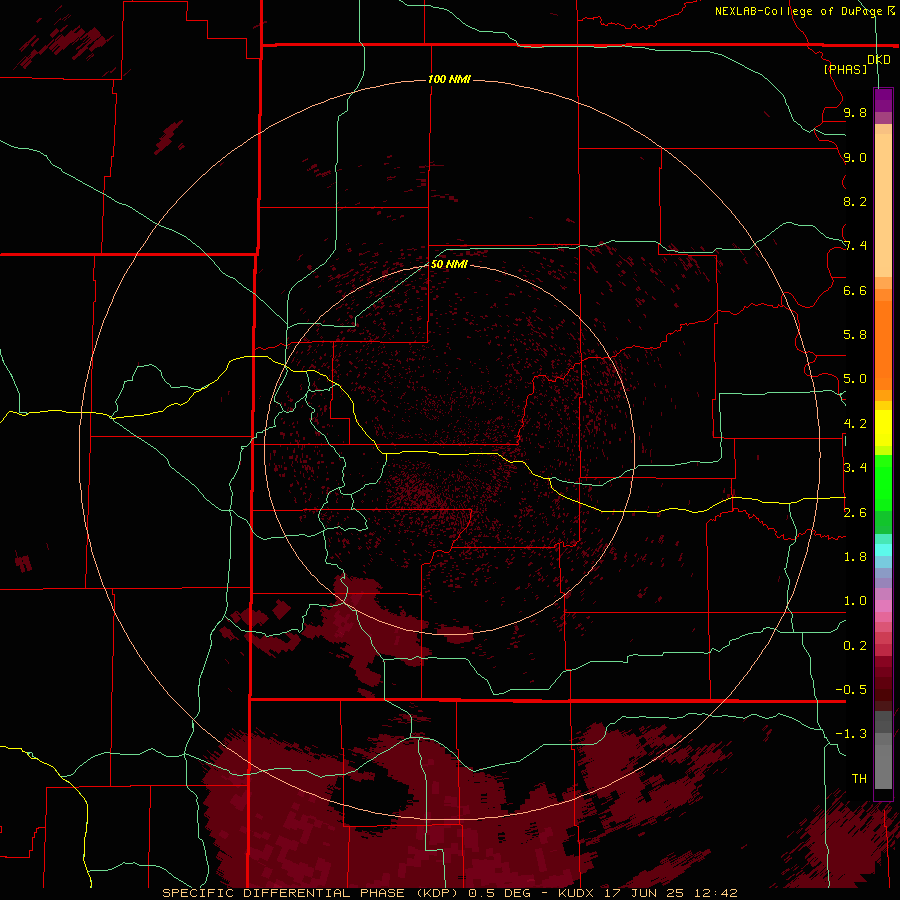Click the 6.6 legend value
900x900 pixels.
click(855, 290)
